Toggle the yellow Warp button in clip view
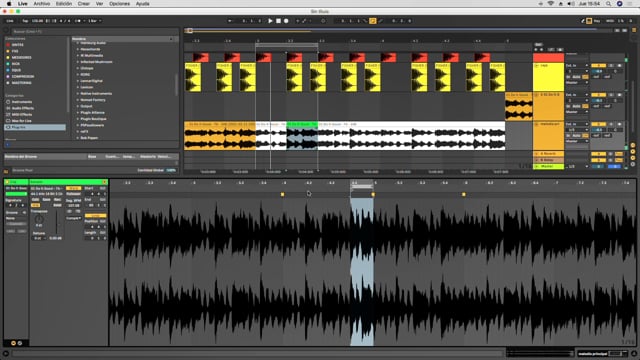This screenshot has width=640, height=360. point(73,188)
